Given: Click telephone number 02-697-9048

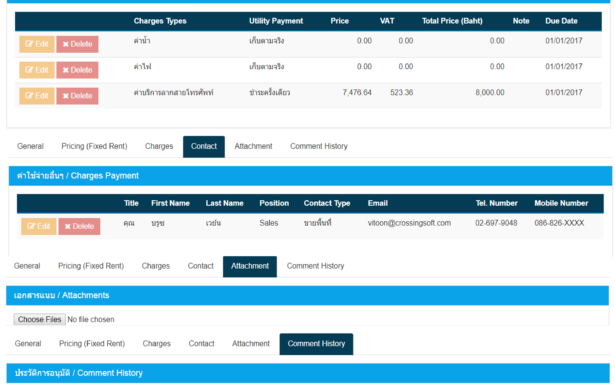Looking at the screenshot, I should (x=496, y=223).
